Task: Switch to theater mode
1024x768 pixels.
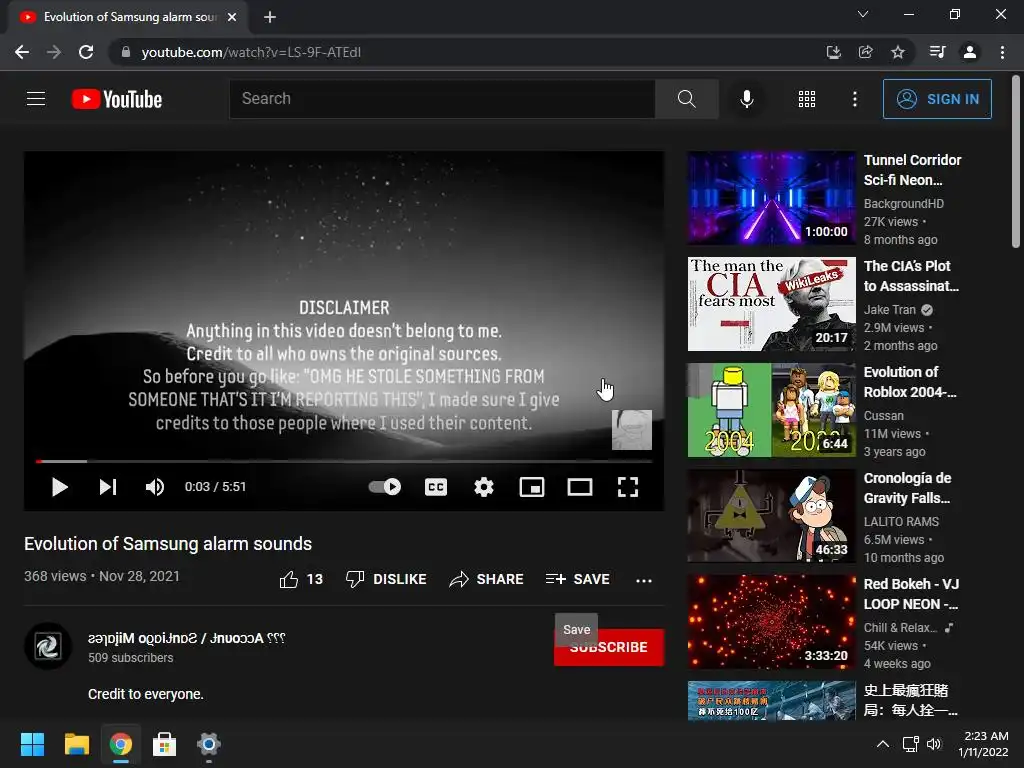Action: 580,487
